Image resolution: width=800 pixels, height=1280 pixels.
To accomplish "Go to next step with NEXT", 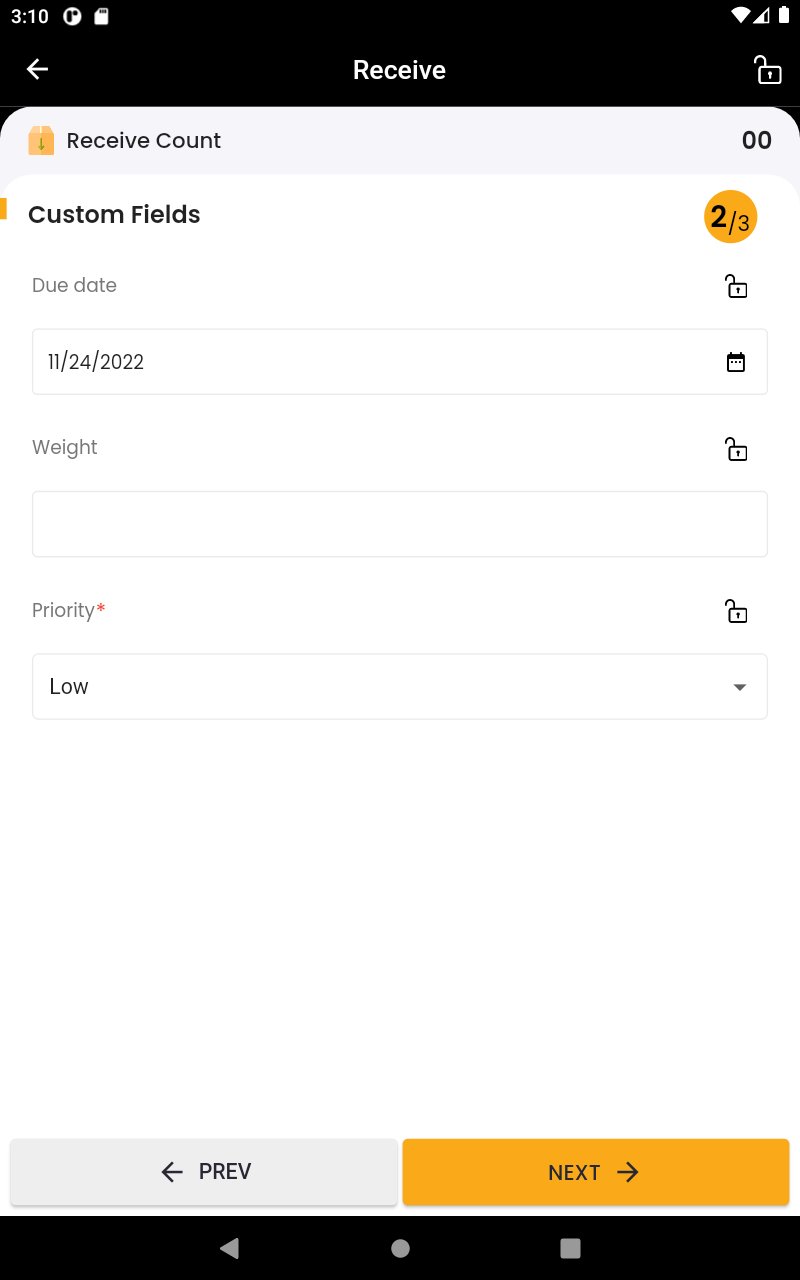I will coord(596,1172).
